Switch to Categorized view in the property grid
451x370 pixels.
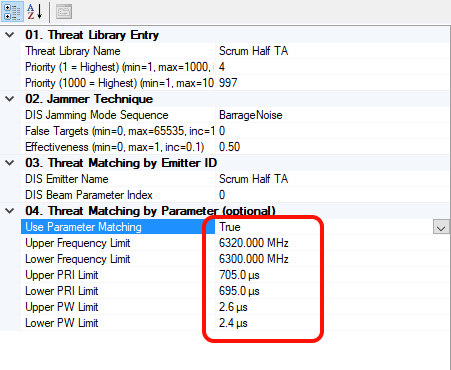click(12, 11)
